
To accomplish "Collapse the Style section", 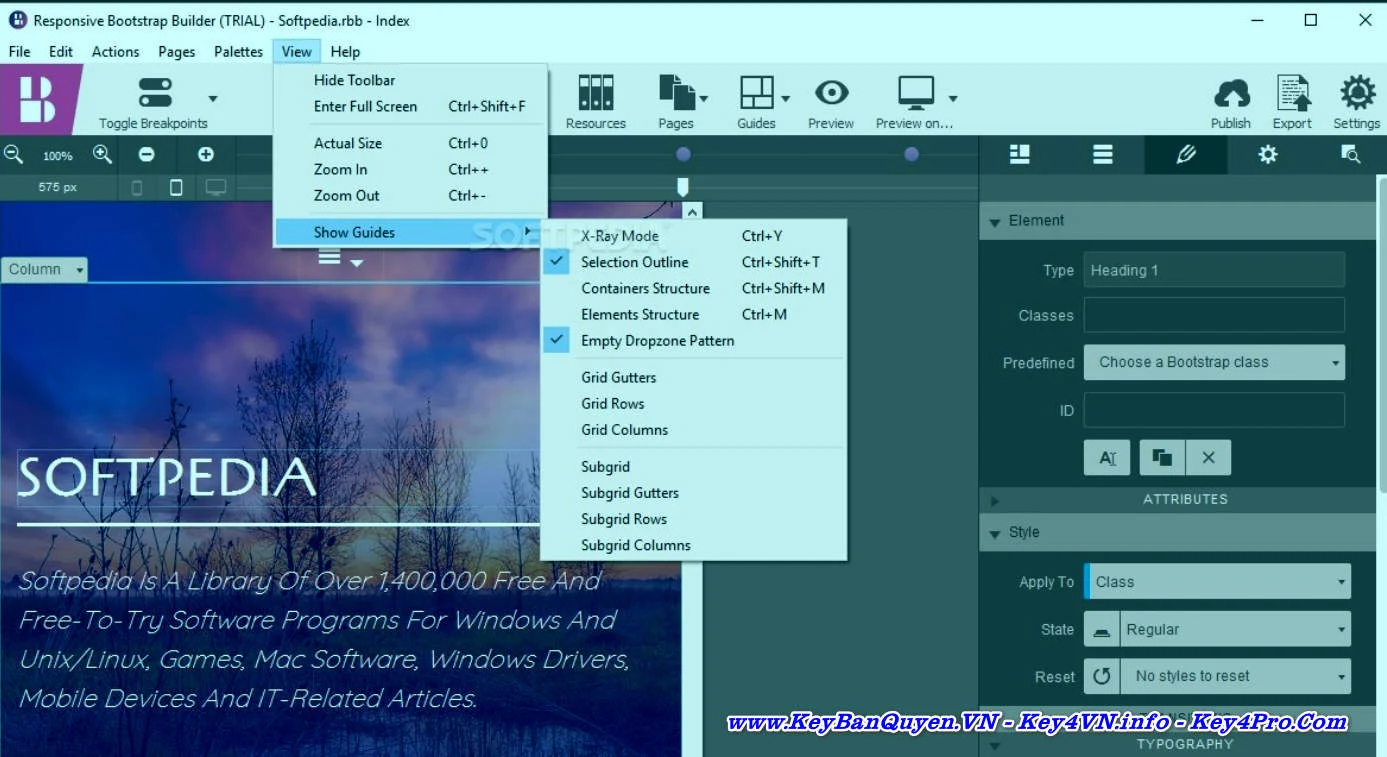I will [994, 533].
